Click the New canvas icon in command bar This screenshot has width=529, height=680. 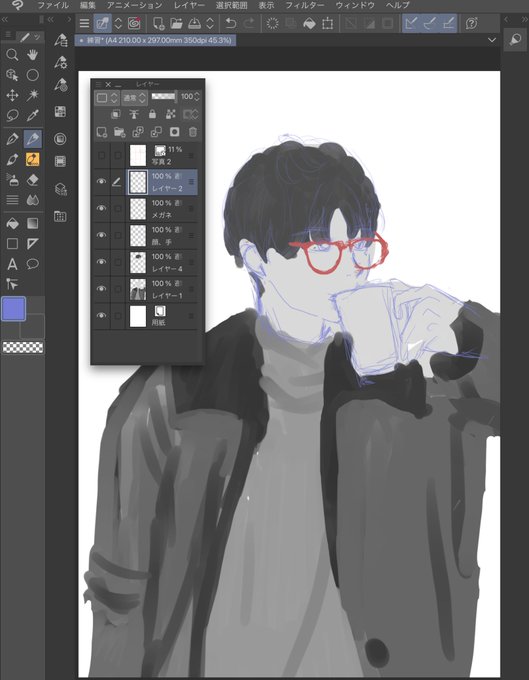(x=158, y=23)
